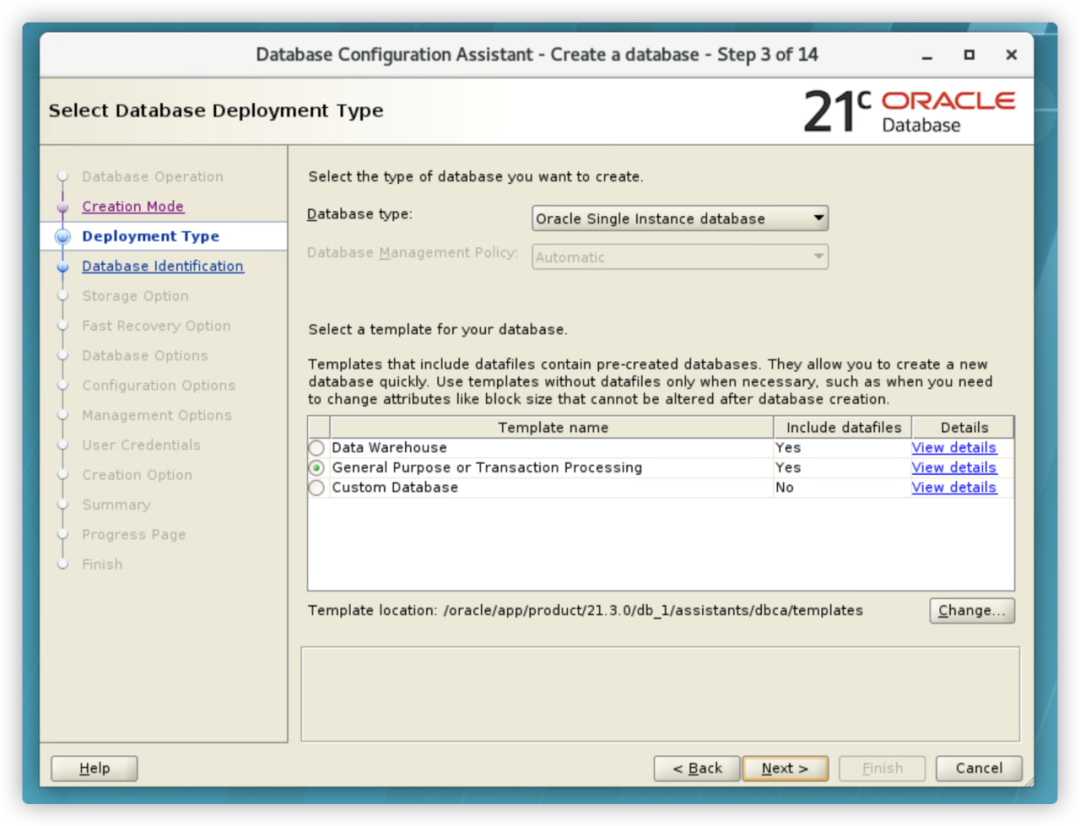
Task: Jump to the Database Identification step
Action: pyautogui.click(x=163, y=266)
